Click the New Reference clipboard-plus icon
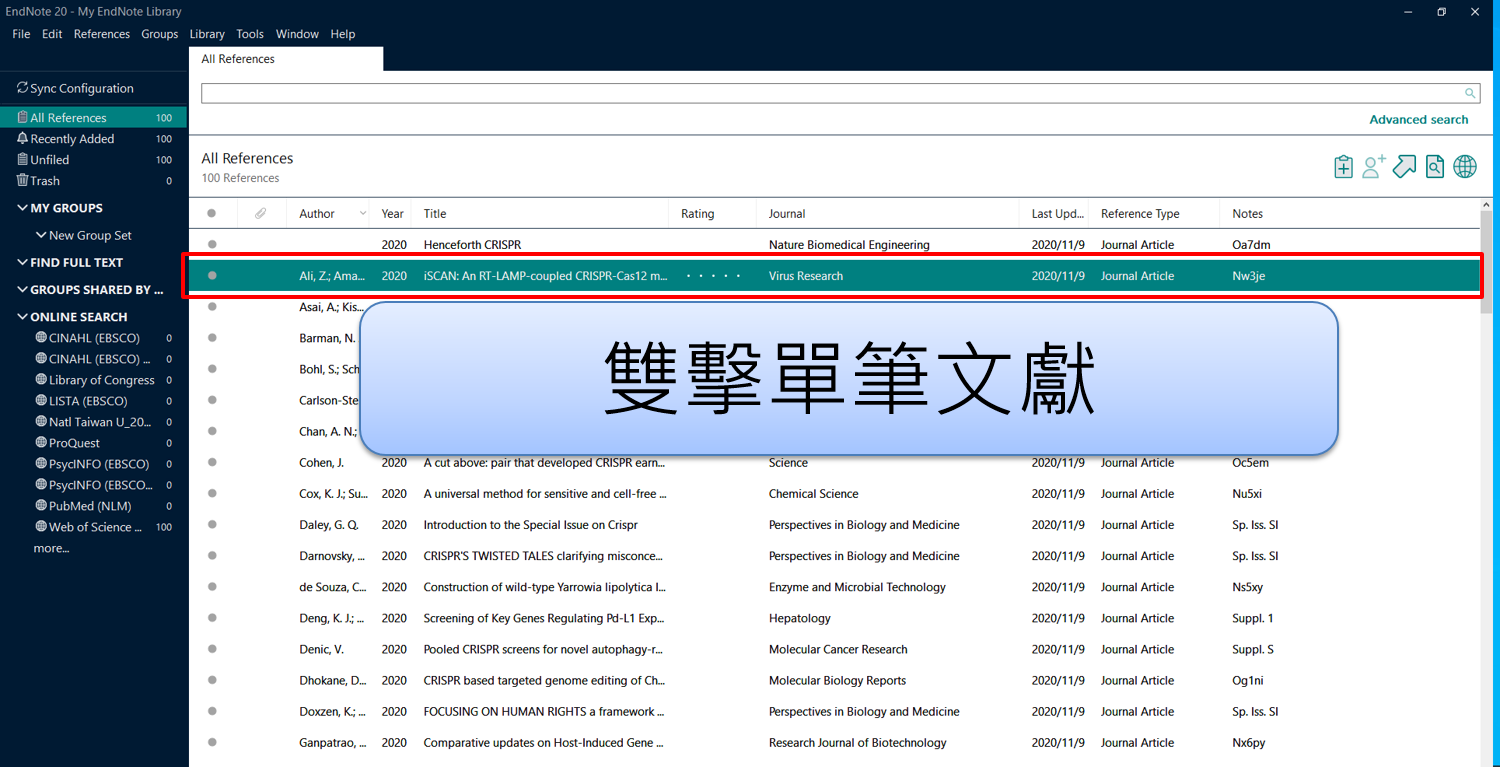The height and width of the screenshot is (767, 1500). (1343, 167)
